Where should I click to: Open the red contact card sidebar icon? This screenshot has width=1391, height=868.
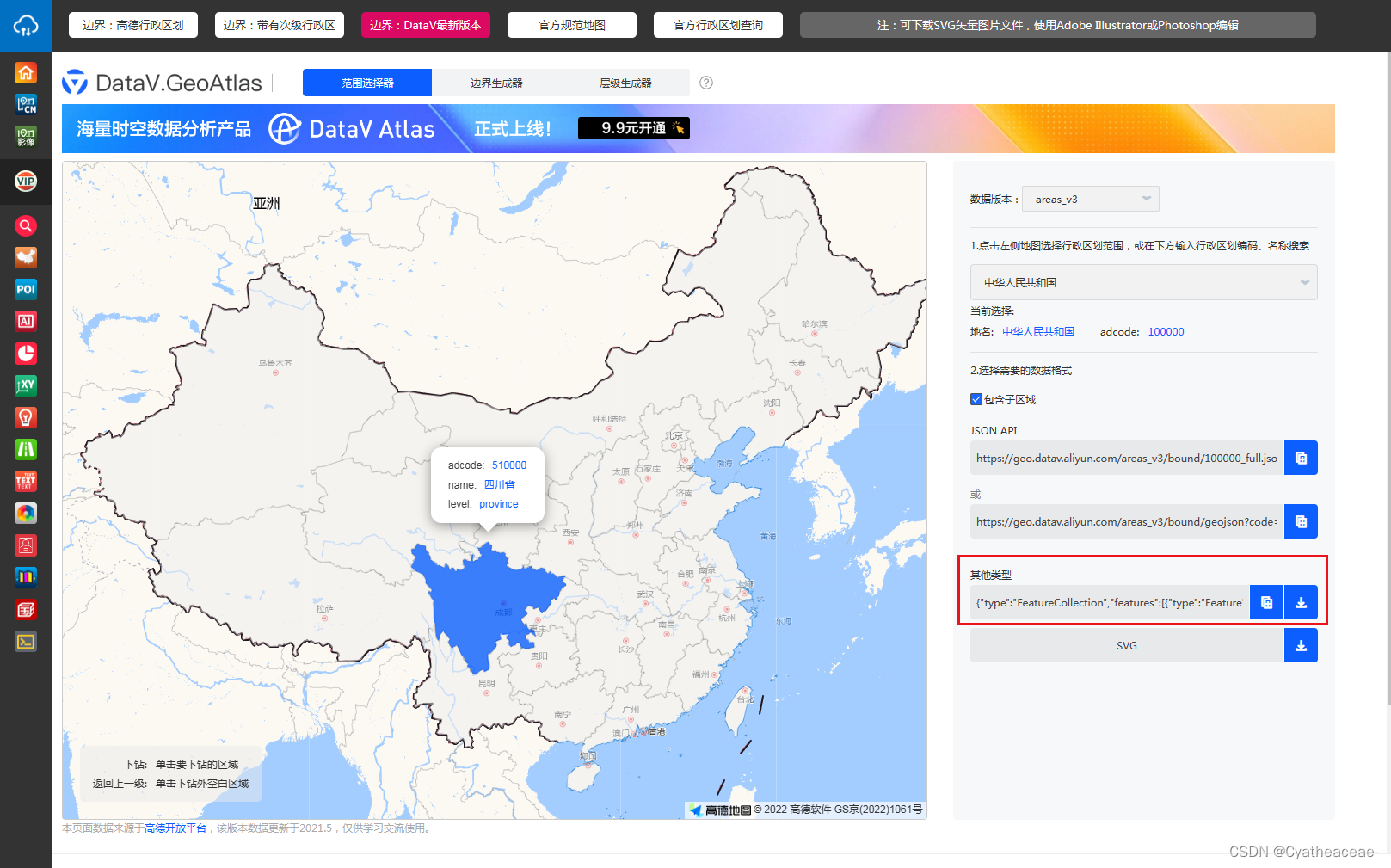[26, 545]
